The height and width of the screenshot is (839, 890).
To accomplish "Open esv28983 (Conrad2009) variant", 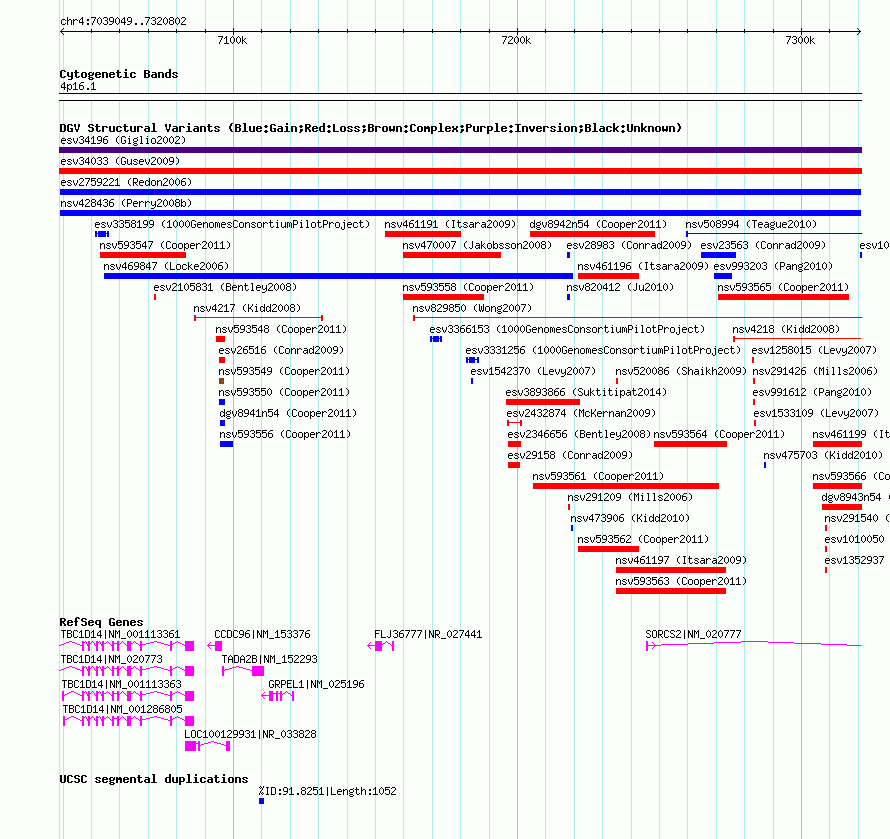I will [568, 255].
